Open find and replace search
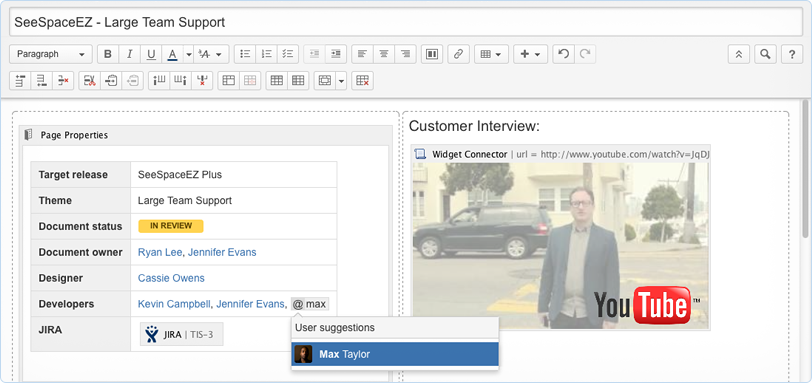 tap(765, 54)
